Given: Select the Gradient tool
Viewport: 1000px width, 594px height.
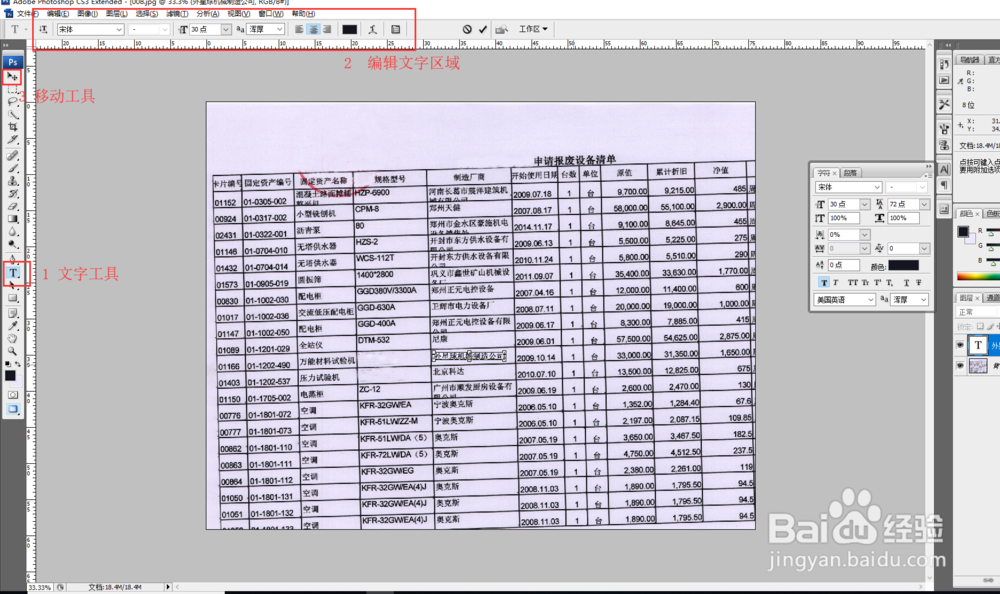Looking at the screenshot, I should click(x=12, y=219).
